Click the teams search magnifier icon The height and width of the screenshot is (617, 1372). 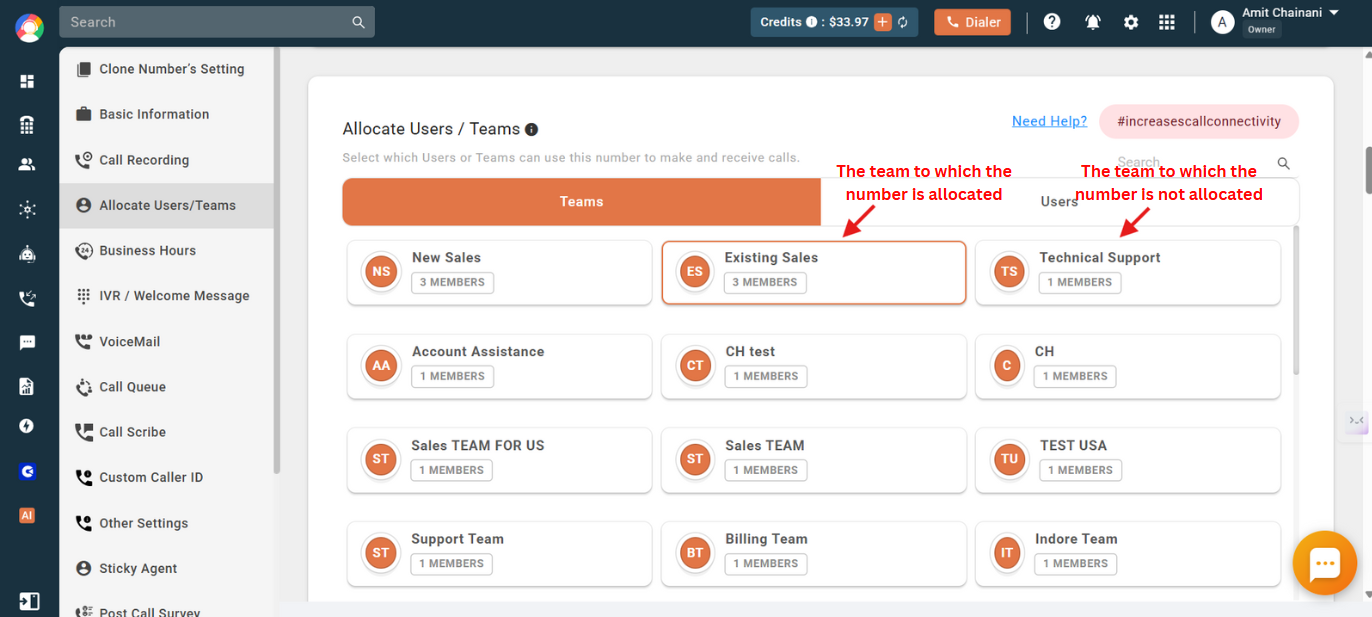[x=1284, y=163]
